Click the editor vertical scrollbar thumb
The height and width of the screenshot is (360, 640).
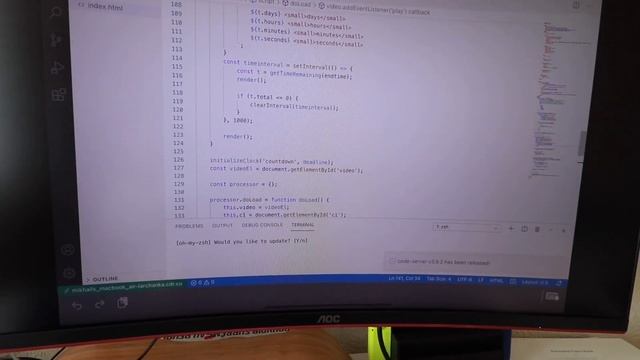pyautogui.click(x=581, y=144)
